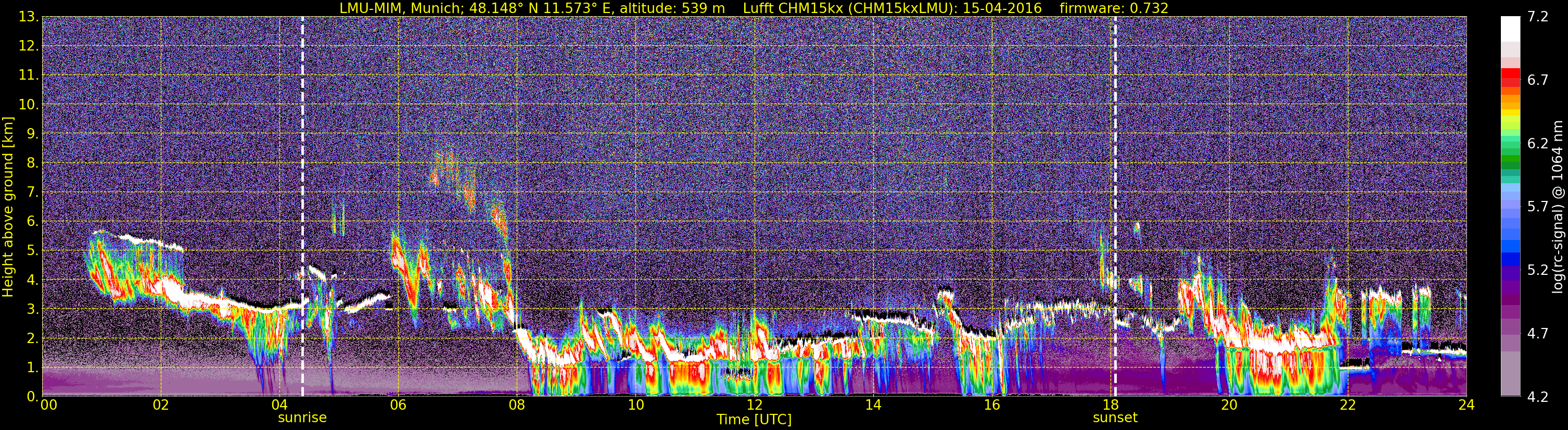Click the x-axis tick label '18'
Screen dimensions: 1568x430
[1110, 405]
